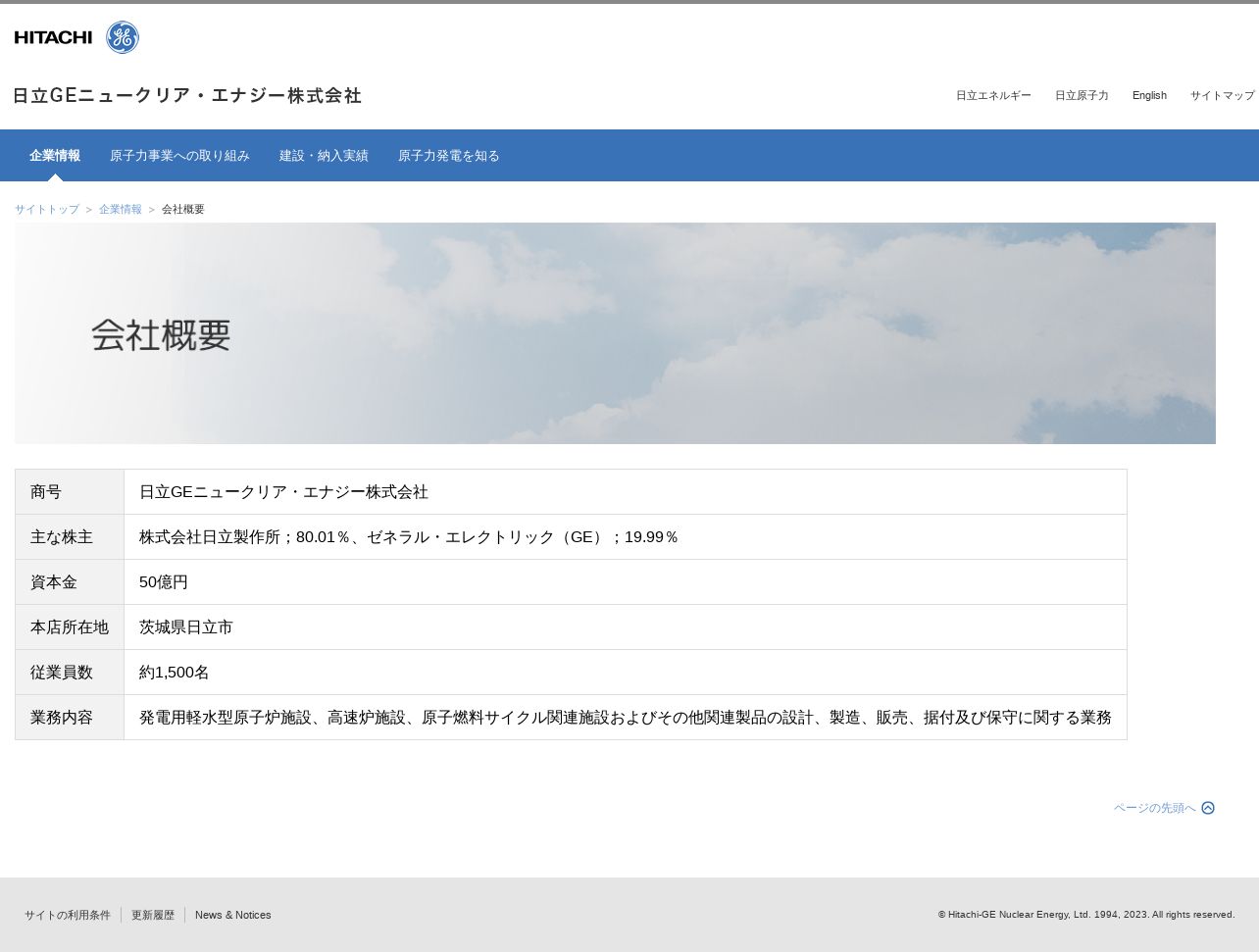Screen dimensions: 1259x952
Task: Click the 発電用軽水型原子炉施設 business description
Action: (x=626, y=718)
